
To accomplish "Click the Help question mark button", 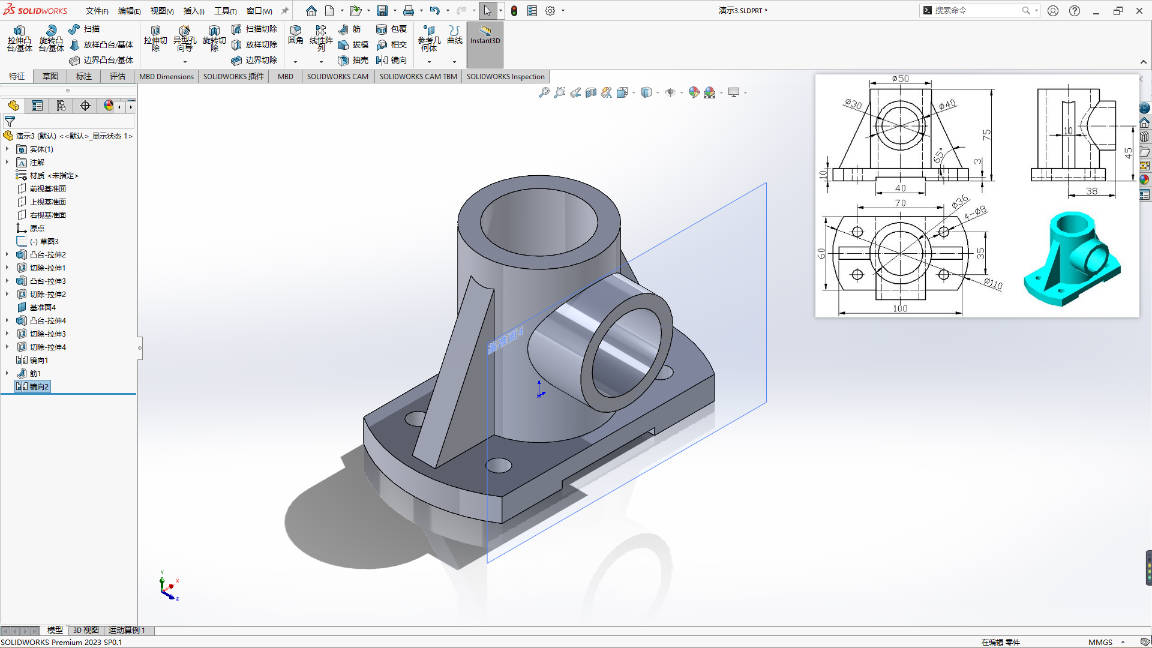I will click(x=1074, y=10).
